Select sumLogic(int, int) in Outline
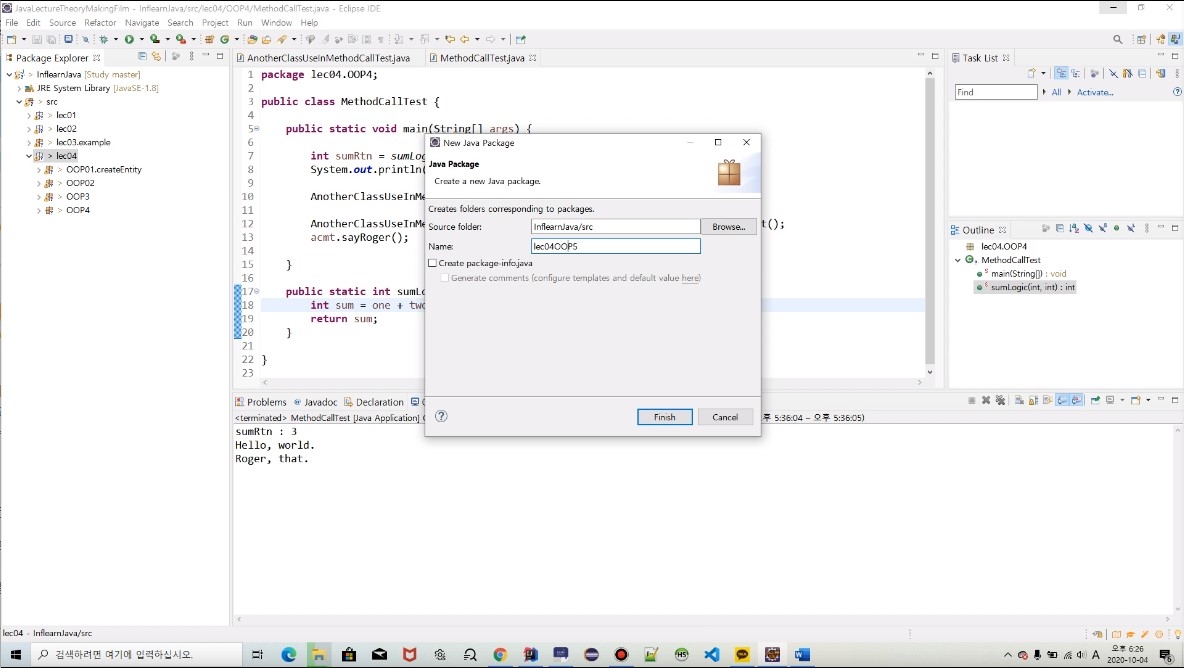The width and height of the screenshot is (1184, 668). tap(1032, 288)
